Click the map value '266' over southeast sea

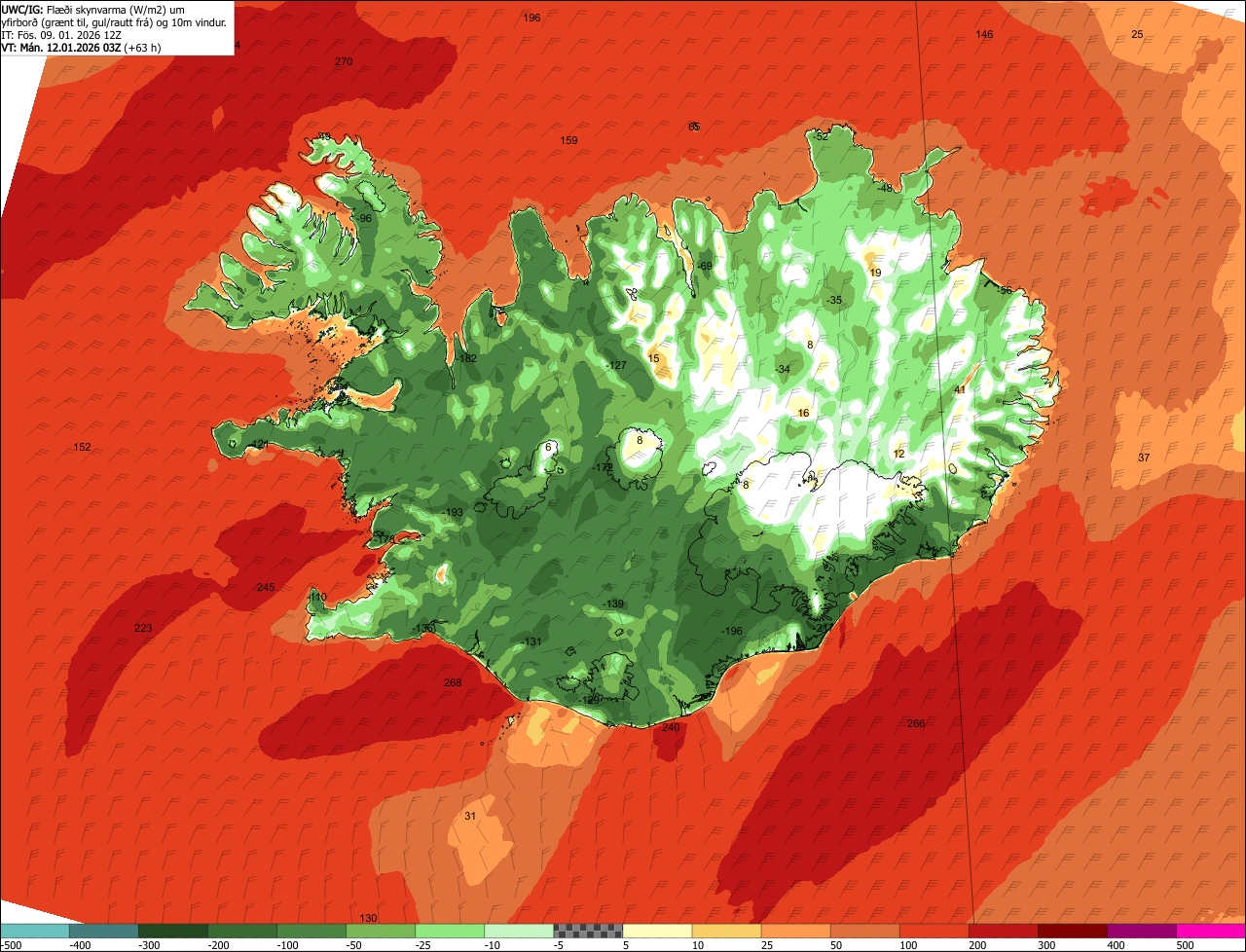[x=916, y=724]
